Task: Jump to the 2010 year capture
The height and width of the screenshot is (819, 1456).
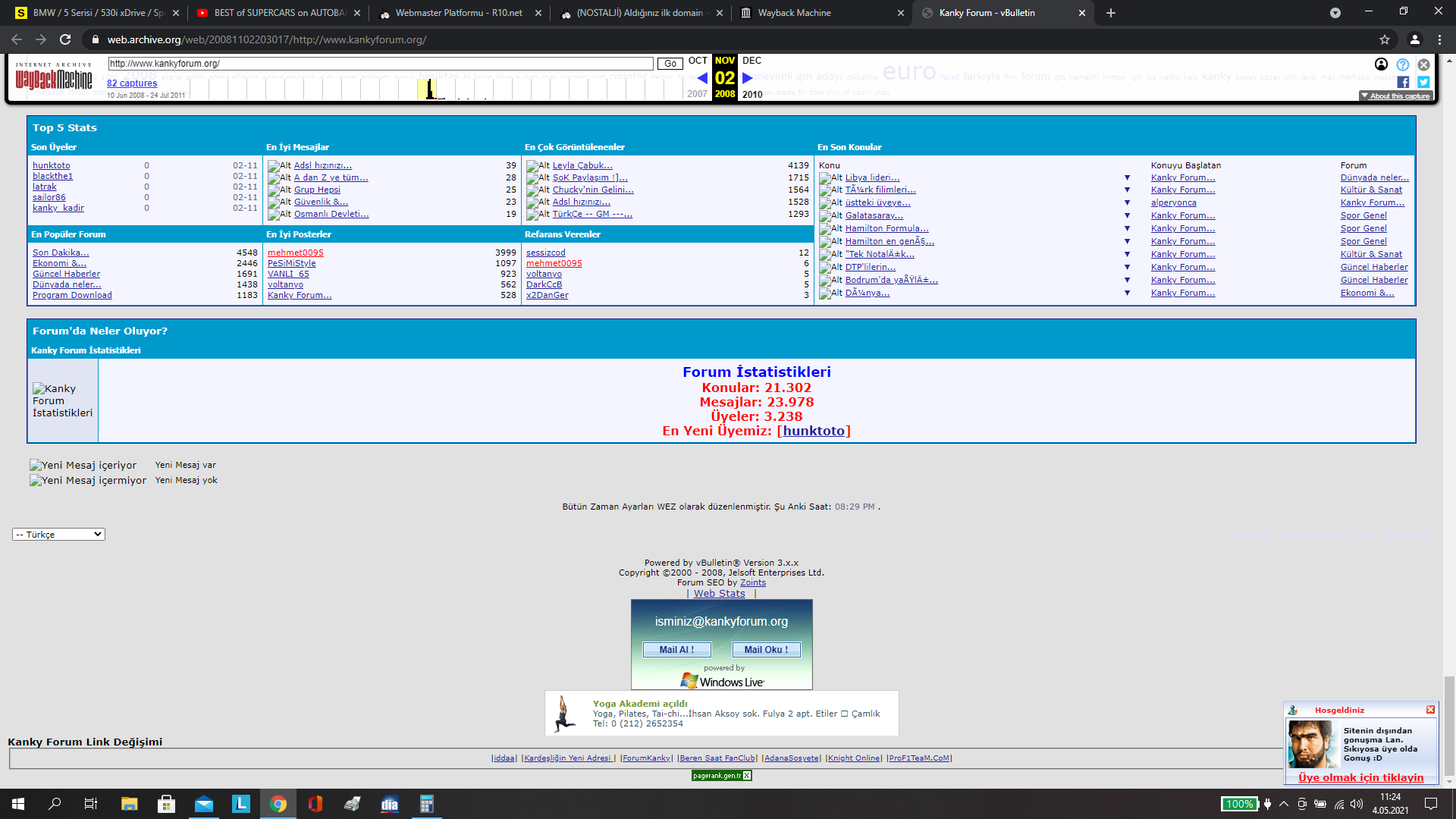Action: click(752, 95)
